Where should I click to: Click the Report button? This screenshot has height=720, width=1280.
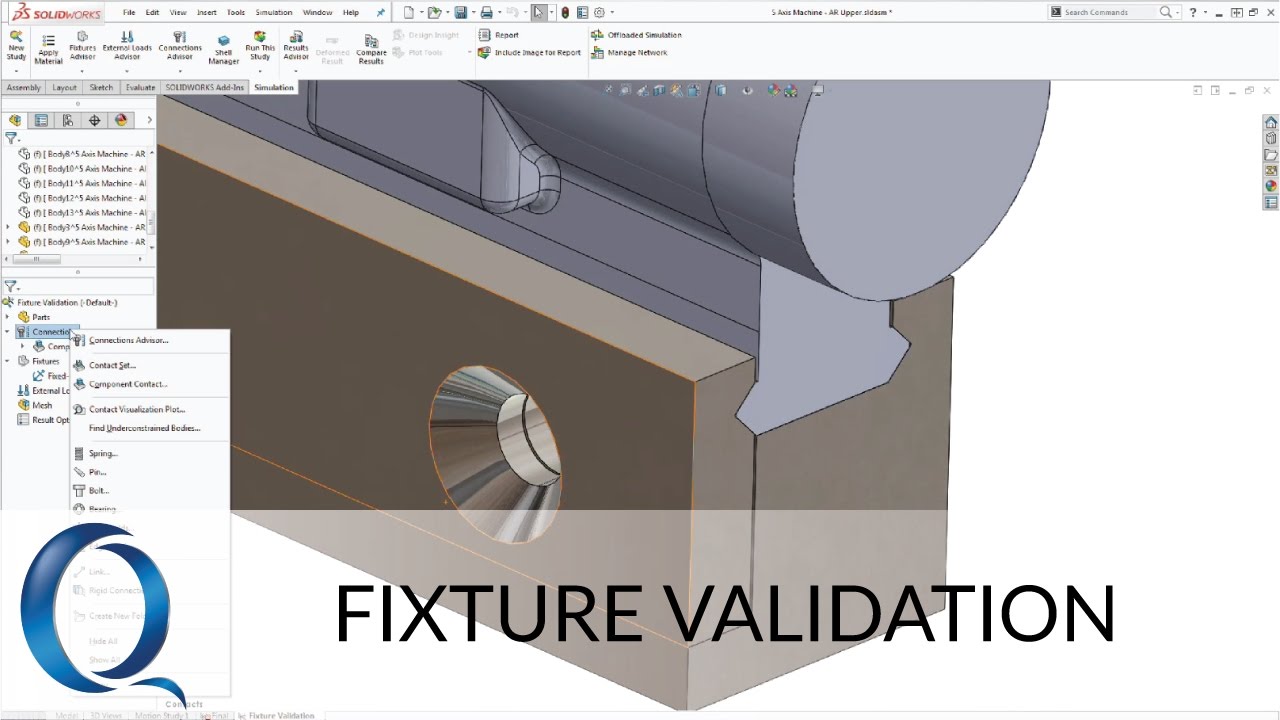[x=498, y=35]
